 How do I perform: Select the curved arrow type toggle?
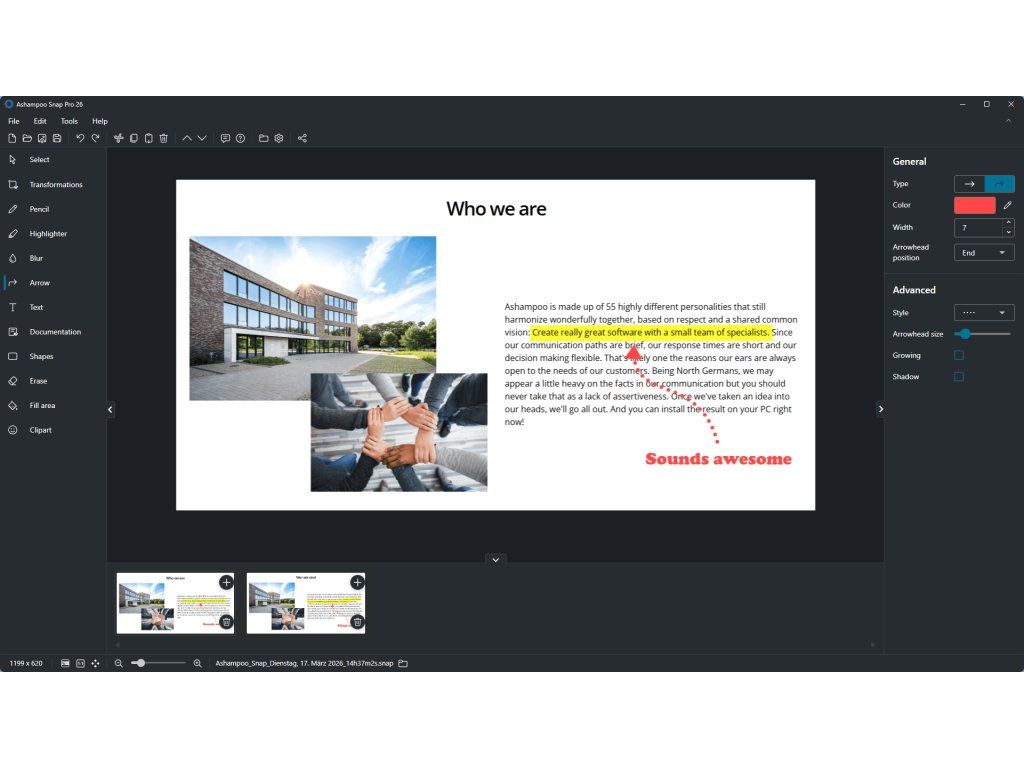click(999, 184)
